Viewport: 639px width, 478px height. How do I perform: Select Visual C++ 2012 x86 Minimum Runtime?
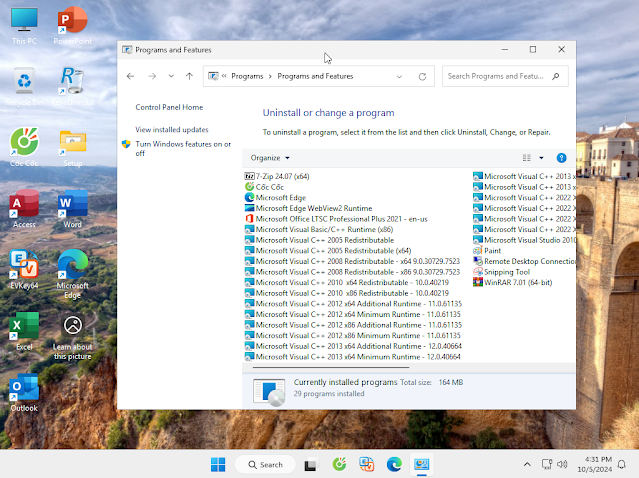point(353,335)
